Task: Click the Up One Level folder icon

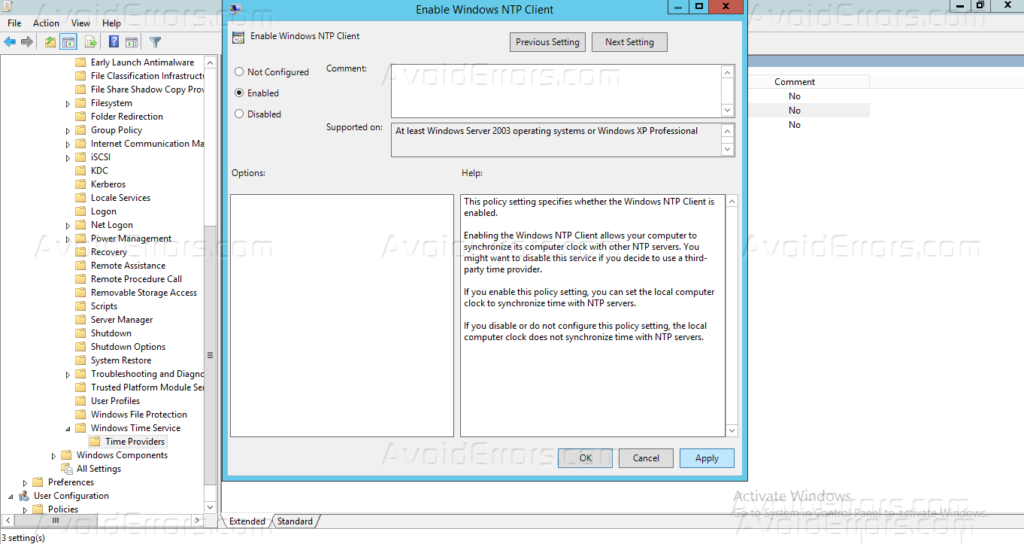Action: point(50,42)
